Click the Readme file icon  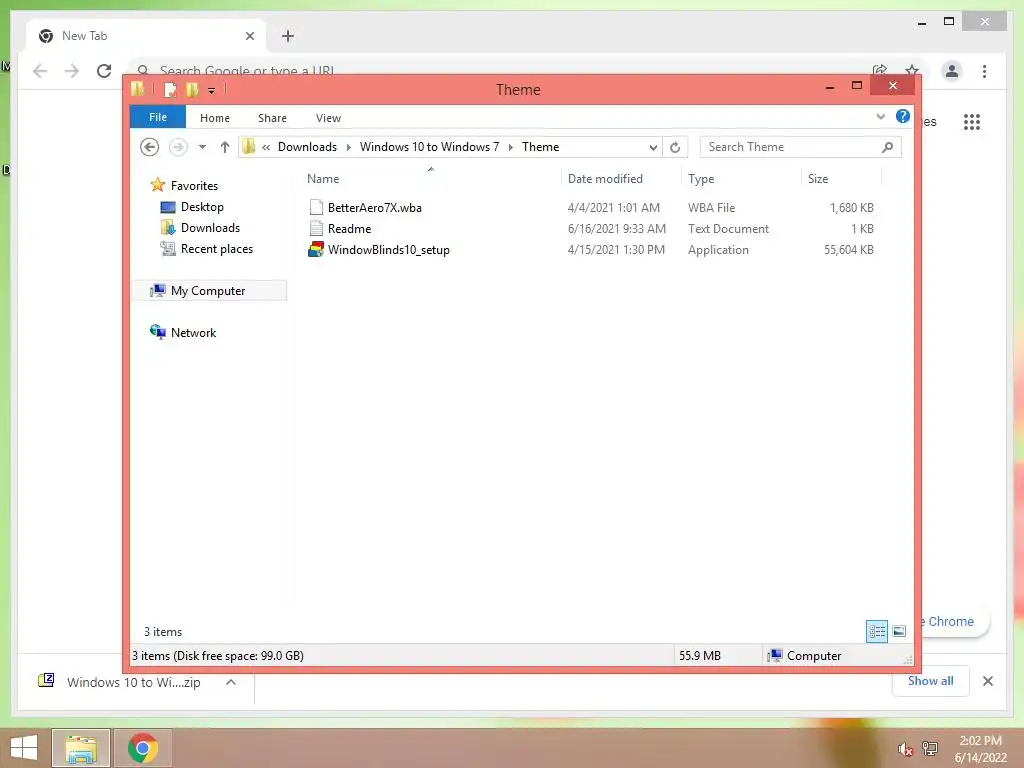[316, 229]
